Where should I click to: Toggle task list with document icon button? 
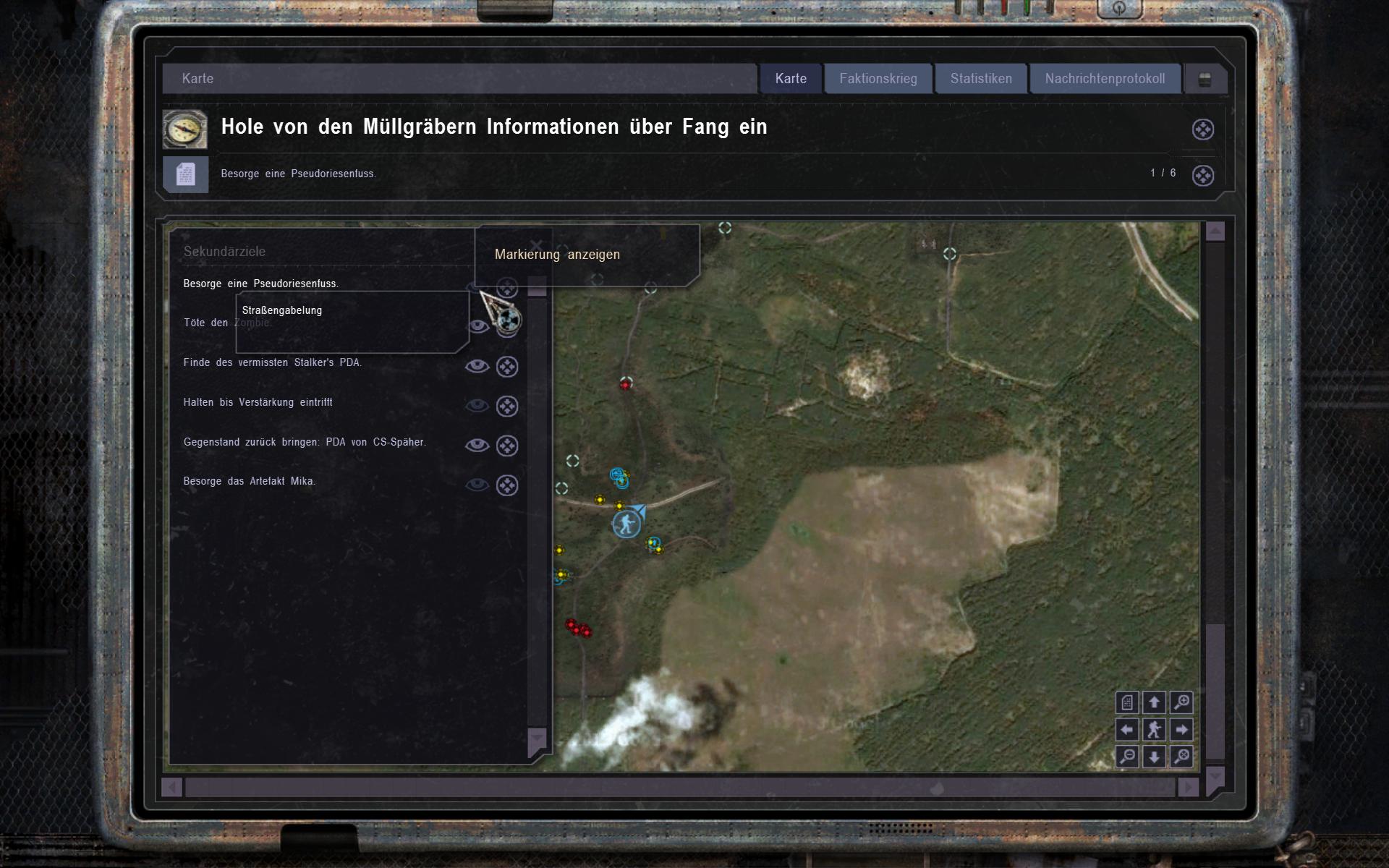1127,702
